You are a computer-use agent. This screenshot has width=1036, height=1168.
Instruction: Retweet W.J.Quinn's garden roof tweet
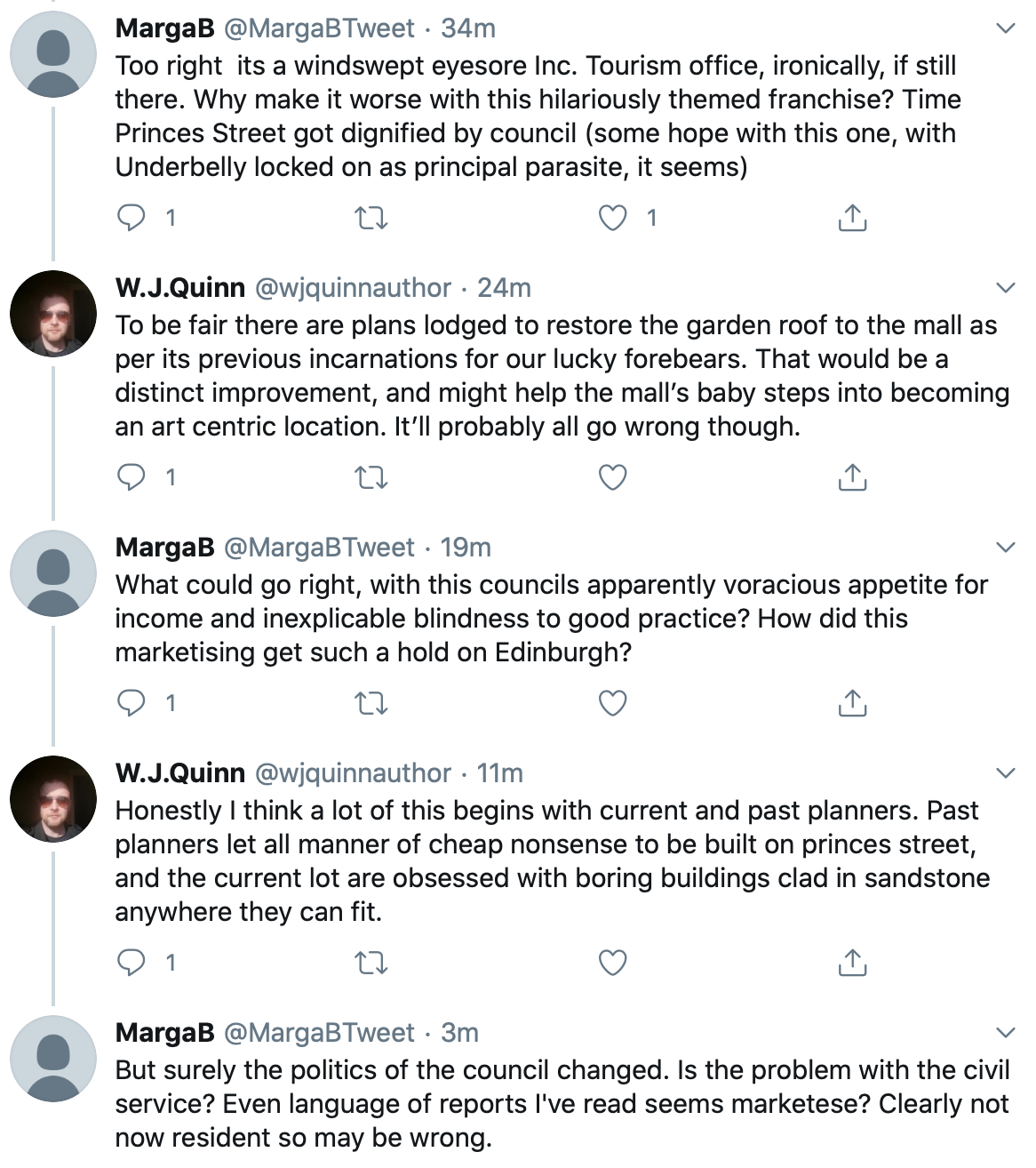click(x=371, y=478)
